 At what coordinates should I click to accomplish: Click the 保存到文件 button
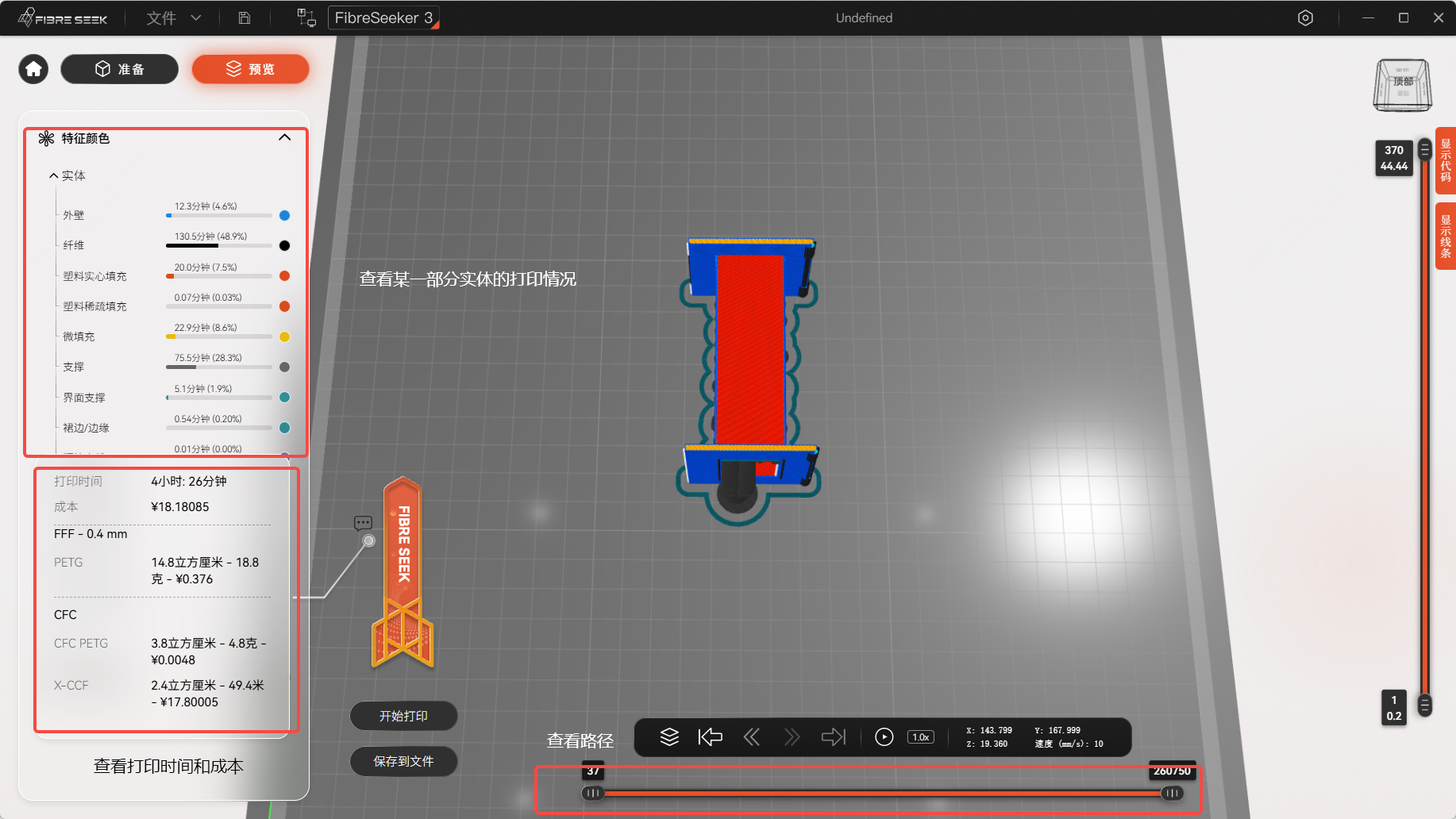click(x=403, y=761)
